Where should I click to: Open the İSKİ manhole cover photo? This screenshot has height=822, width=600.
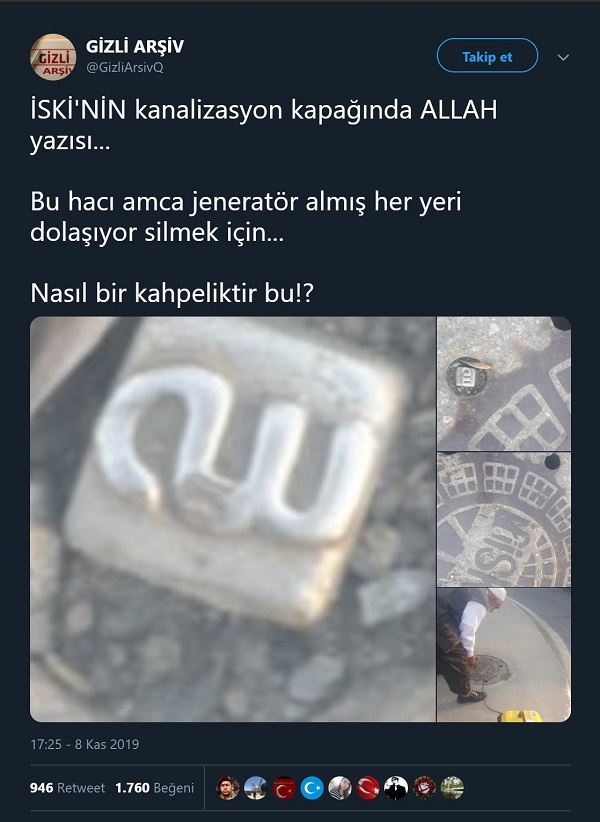tap(504, 520)
